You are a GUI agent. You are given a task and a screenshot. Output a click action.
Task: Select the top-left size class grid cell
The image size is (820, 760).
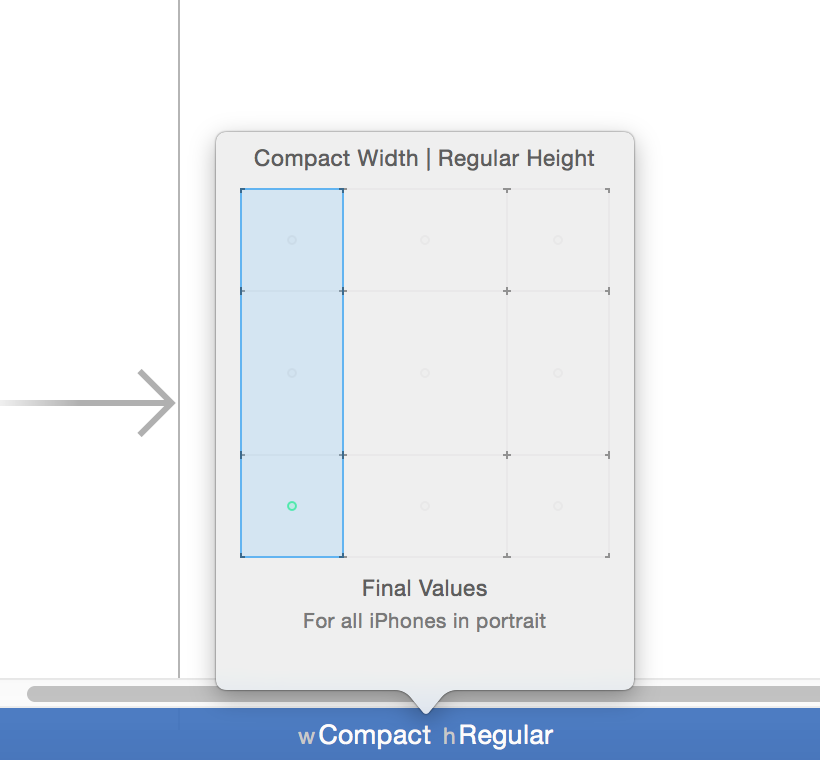292,240
